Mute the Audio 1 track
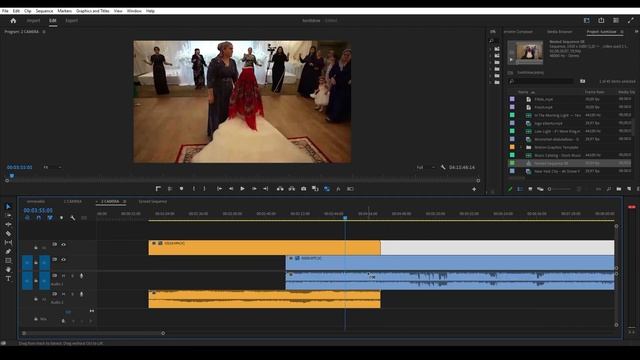Viewport: 640px width, 360px height. 63,276
